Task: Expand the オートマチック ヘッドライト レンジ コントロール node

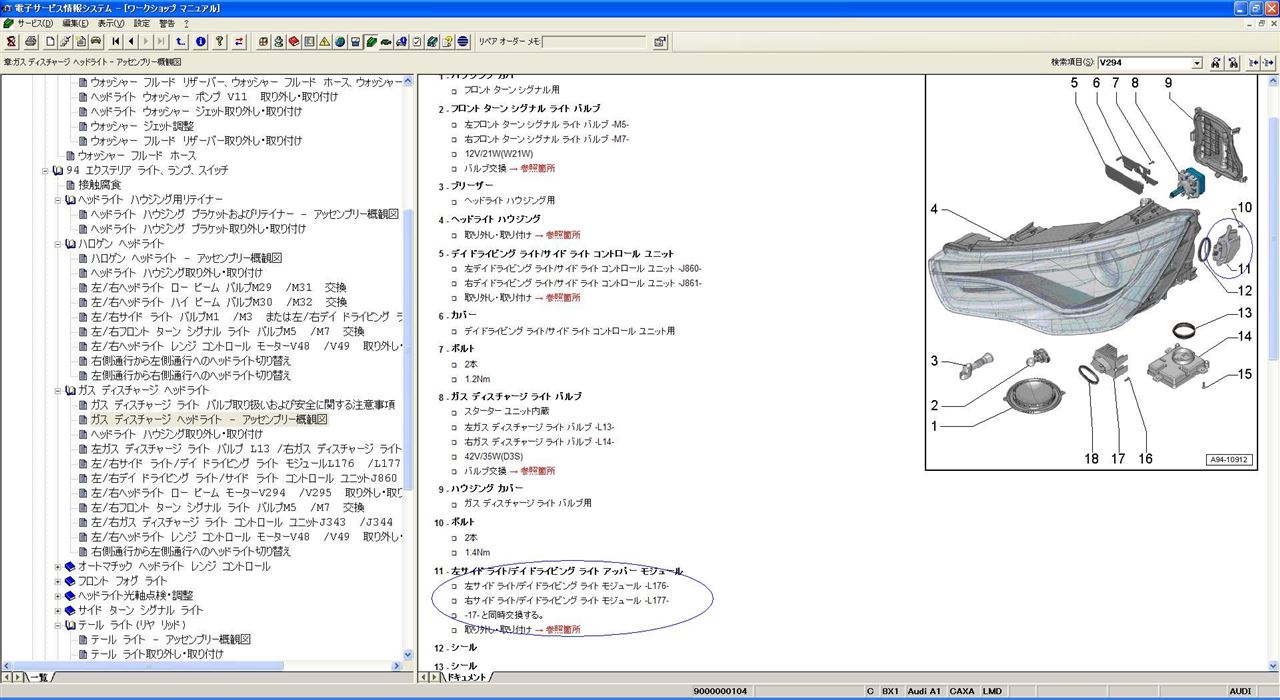Action: click(58, 566)
